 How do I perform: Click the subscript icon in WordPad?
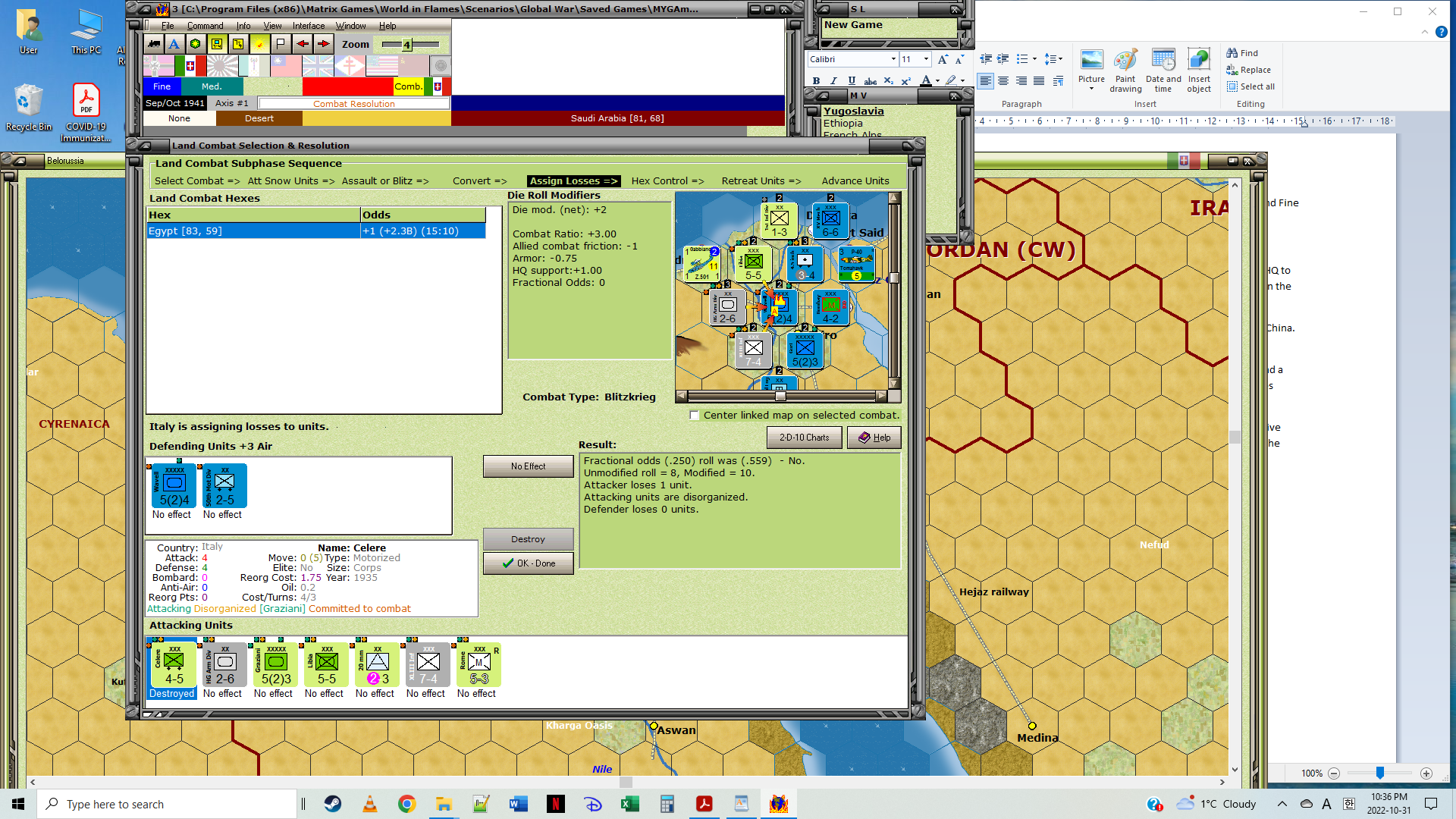pyautogui.click(x=888, y=80)
